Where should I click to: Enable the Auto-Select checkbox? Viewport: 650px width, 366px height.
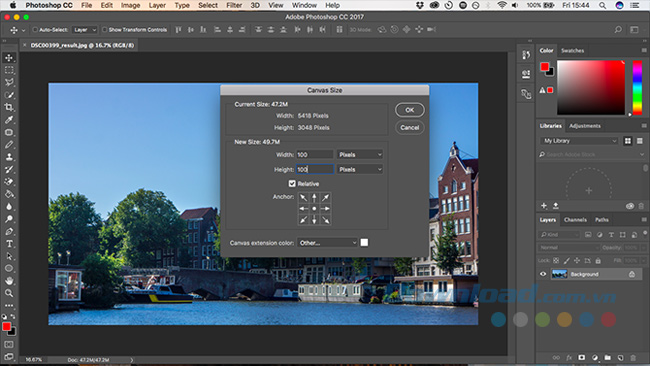pyautogui.click(x=35, y=30)
